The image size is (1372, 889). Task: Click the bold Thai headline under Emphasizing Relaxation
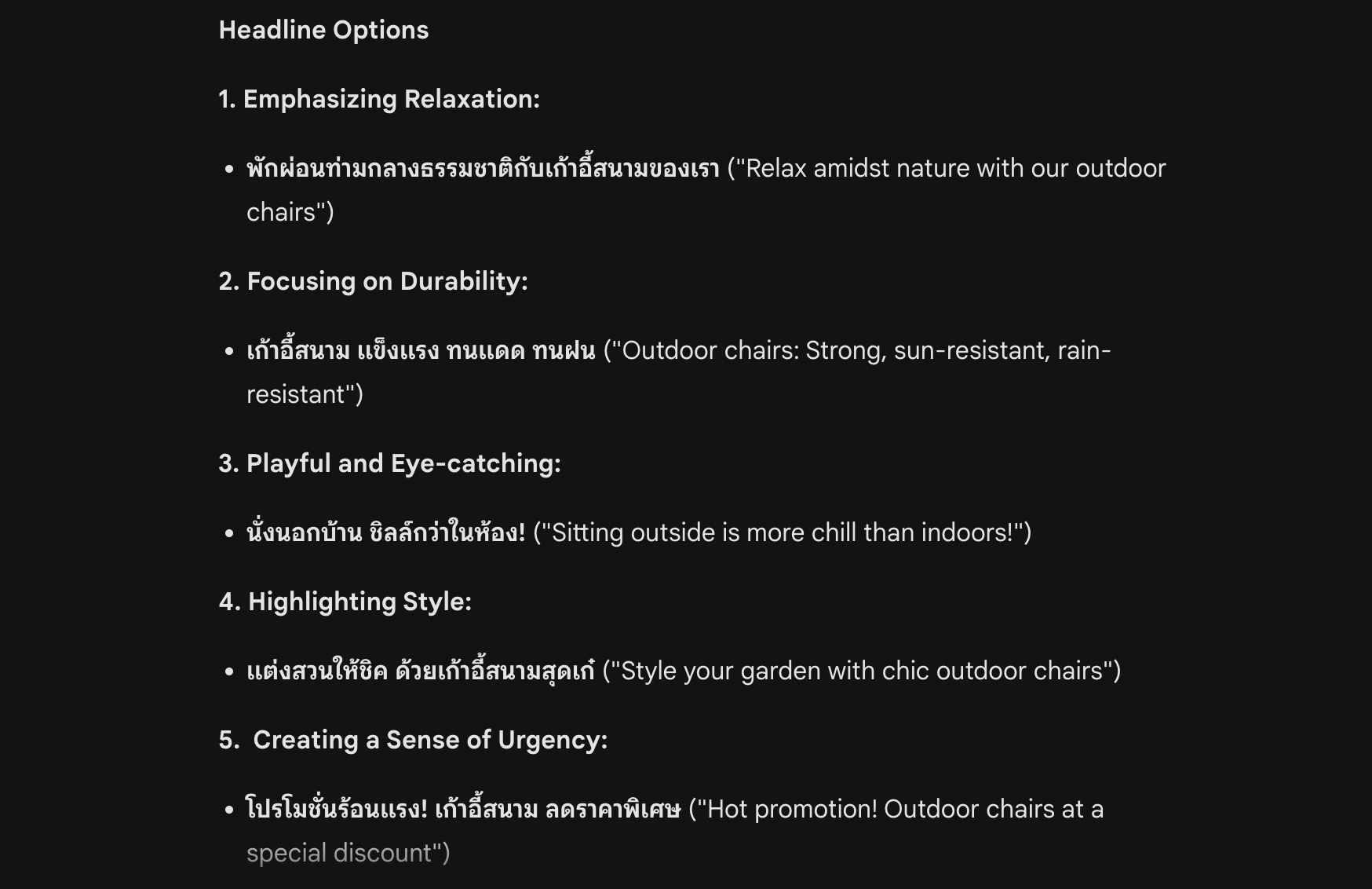[x=483, y=168]
